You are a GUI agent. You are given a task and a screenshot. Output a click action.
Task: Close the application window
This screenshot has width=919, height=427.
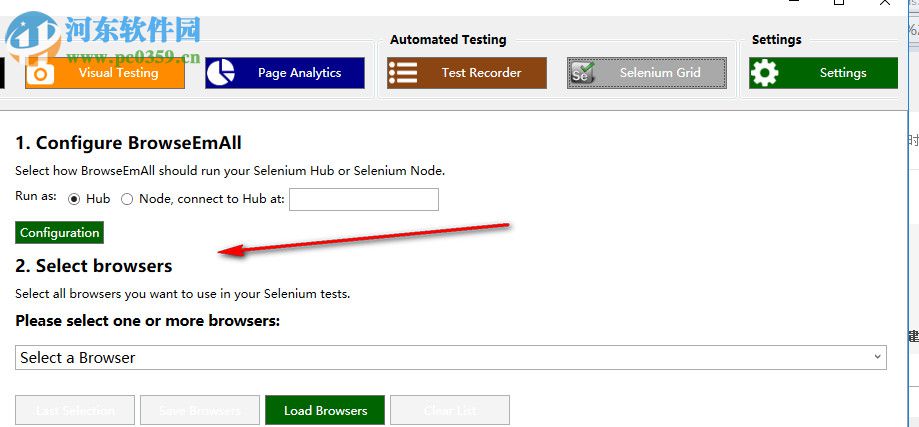tap(885, 2)
